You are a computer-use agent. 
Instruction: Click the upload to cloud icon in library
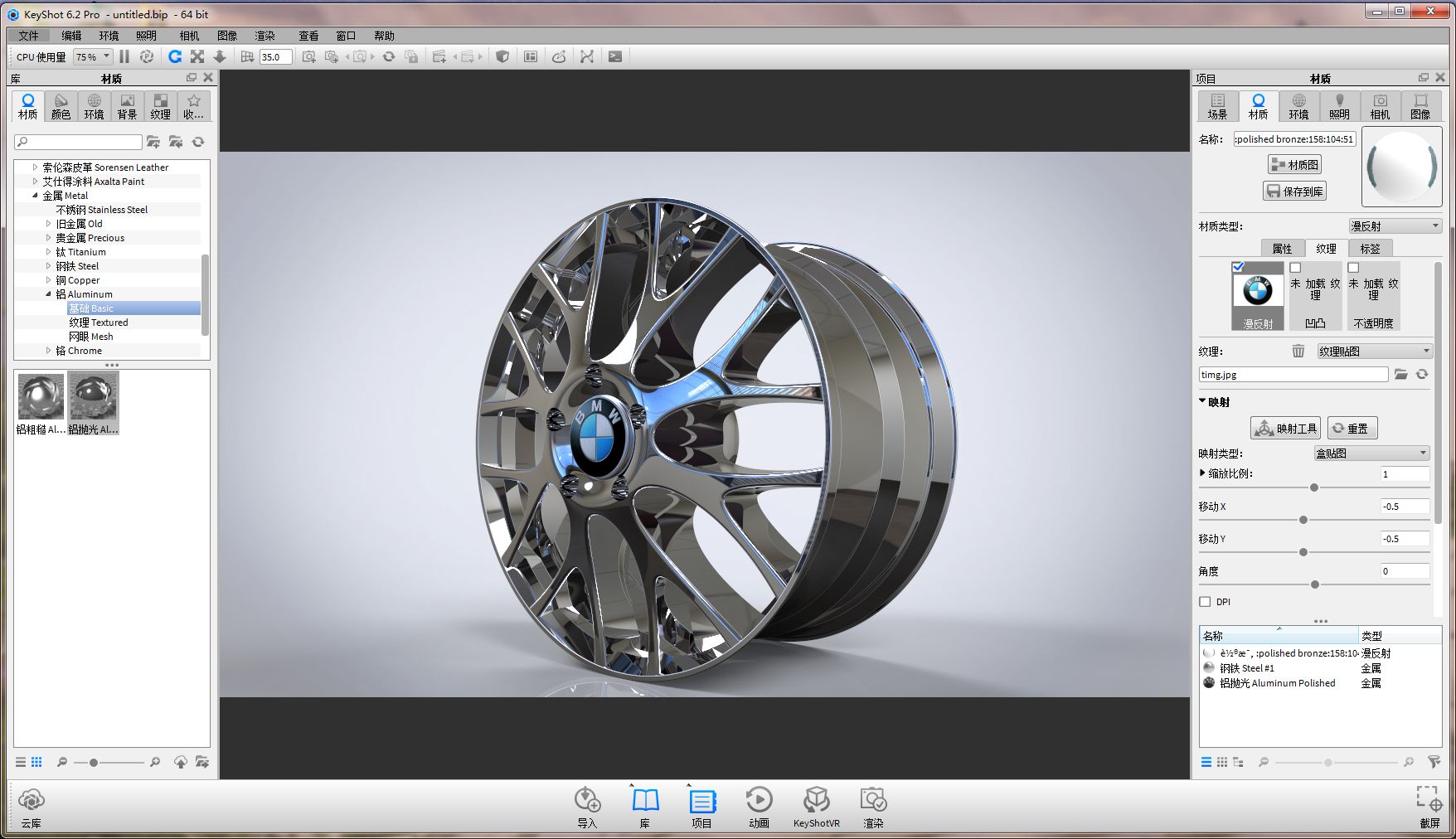tap(180, 762)
